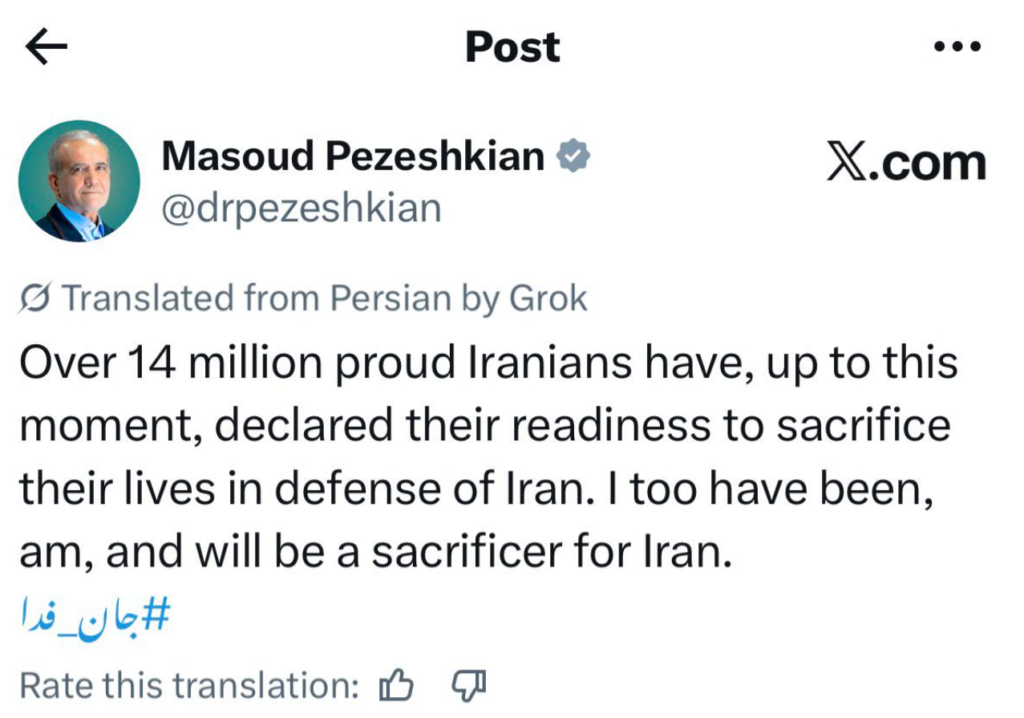Click the word "Grok" in translation notice

coord(548,298)
